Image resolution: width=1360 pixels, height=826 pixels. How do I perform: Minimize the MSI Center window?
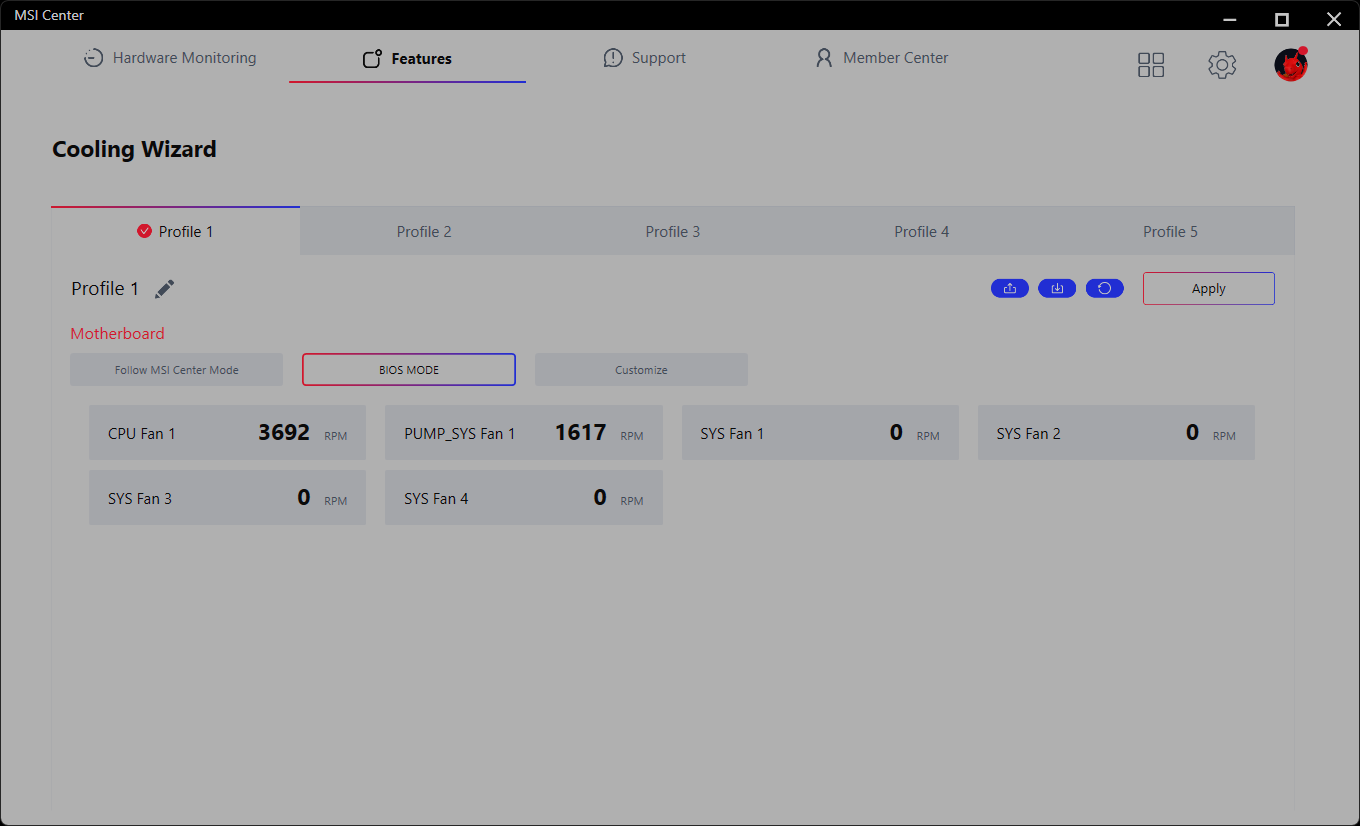(x=1231, y=19)
